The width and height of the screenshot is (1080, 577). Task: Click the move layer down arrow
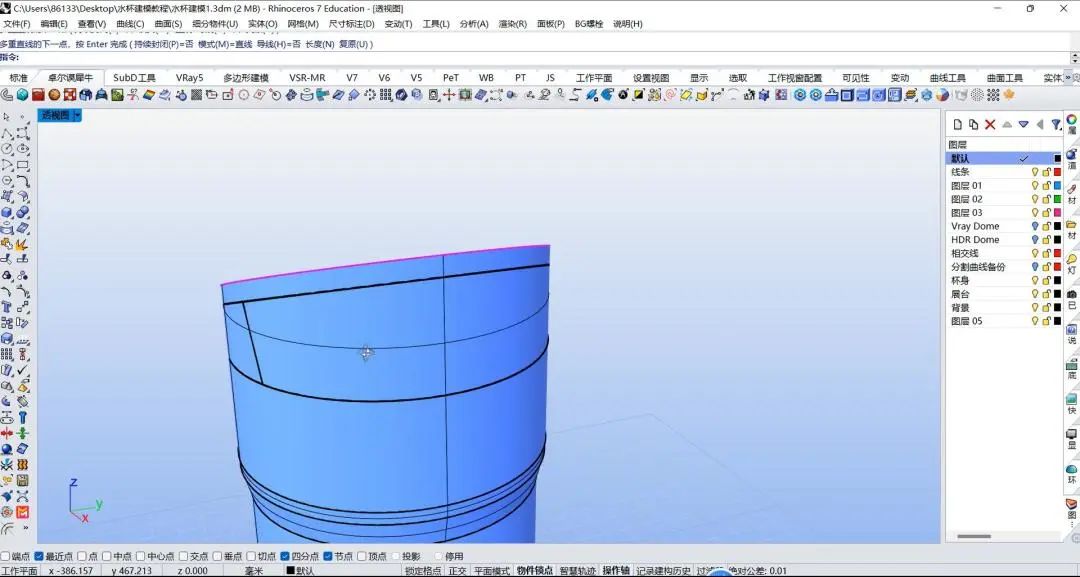[1024, 125]
